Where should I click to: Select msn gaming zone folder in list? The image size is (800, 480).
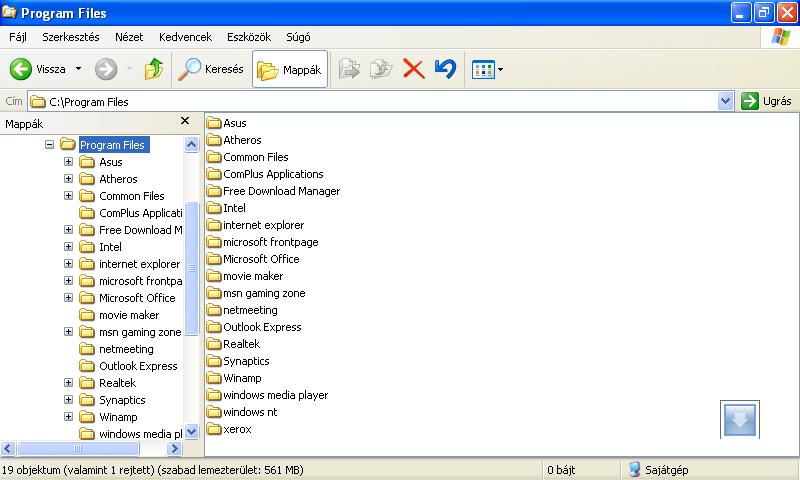click(256, 293)
